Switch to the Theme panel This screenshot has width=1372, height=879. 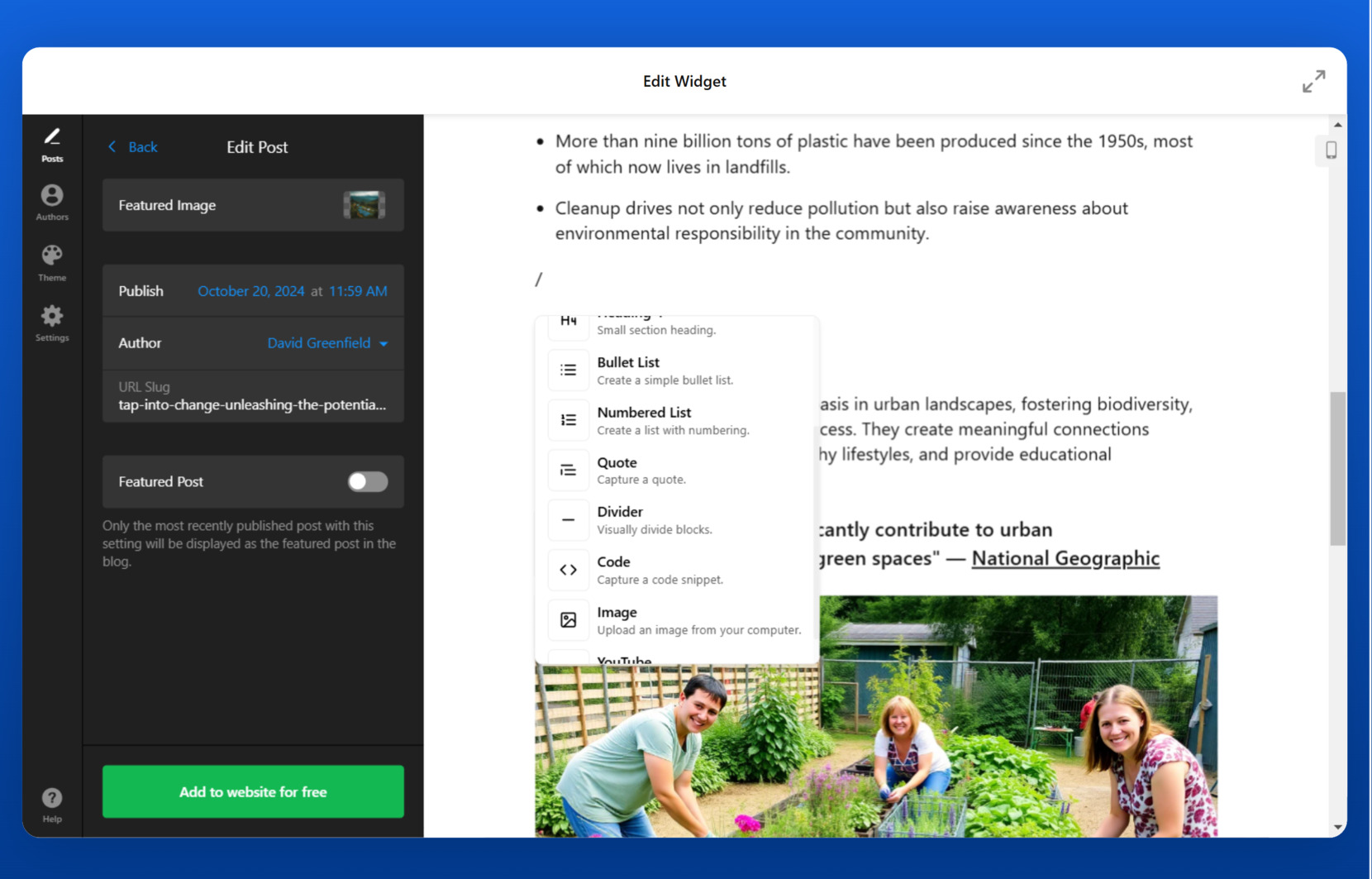[52, 259]
